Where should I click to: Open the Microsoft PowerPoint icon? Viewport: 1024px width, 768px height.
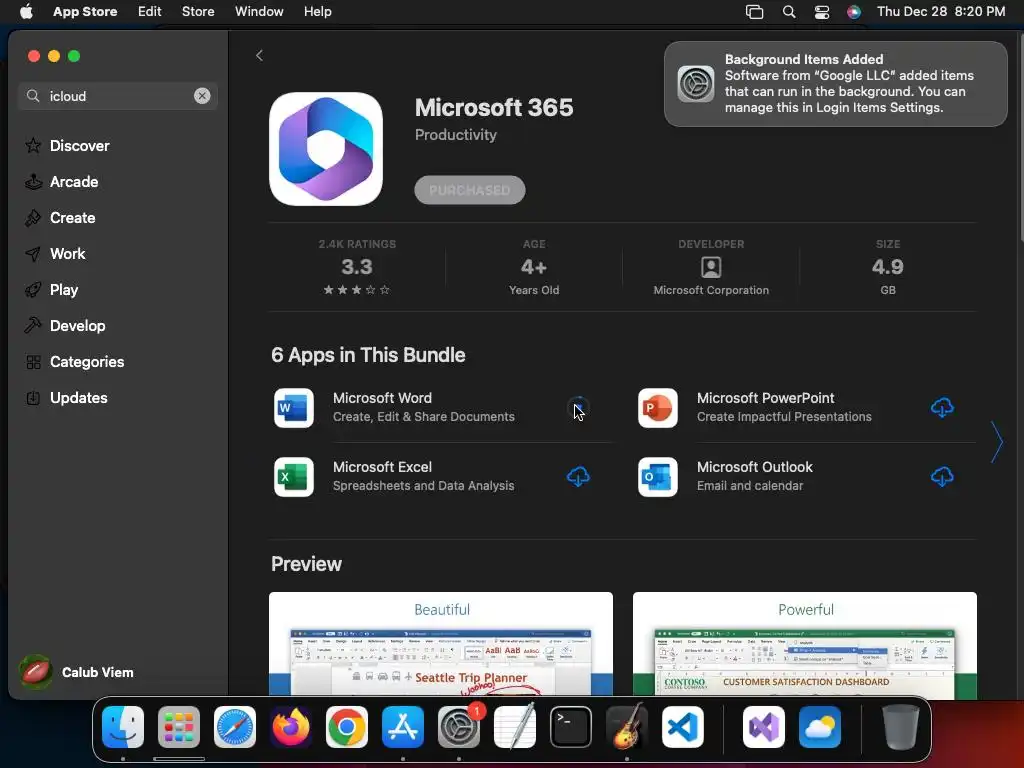point(658,408)
